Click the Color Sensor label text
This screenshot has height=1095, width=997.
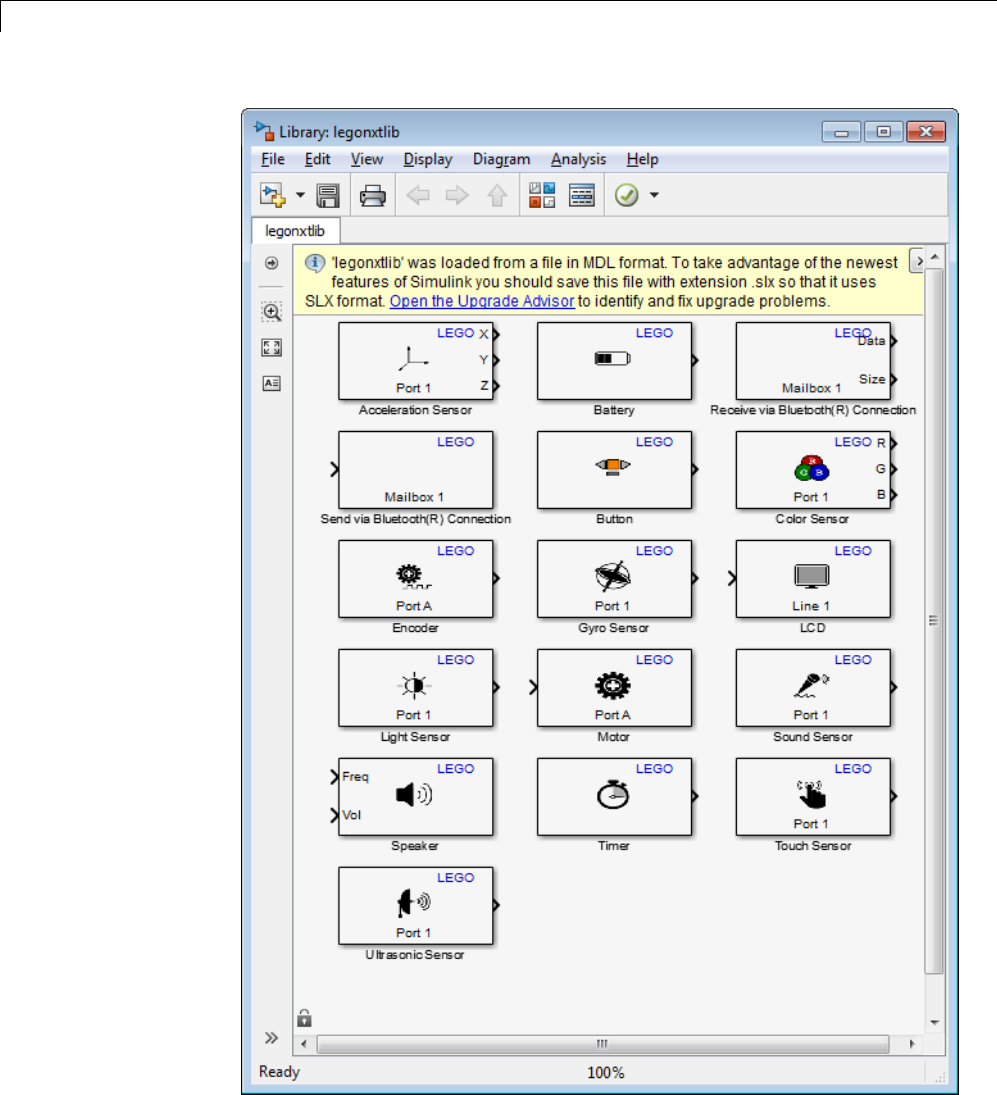click(813, 519)
